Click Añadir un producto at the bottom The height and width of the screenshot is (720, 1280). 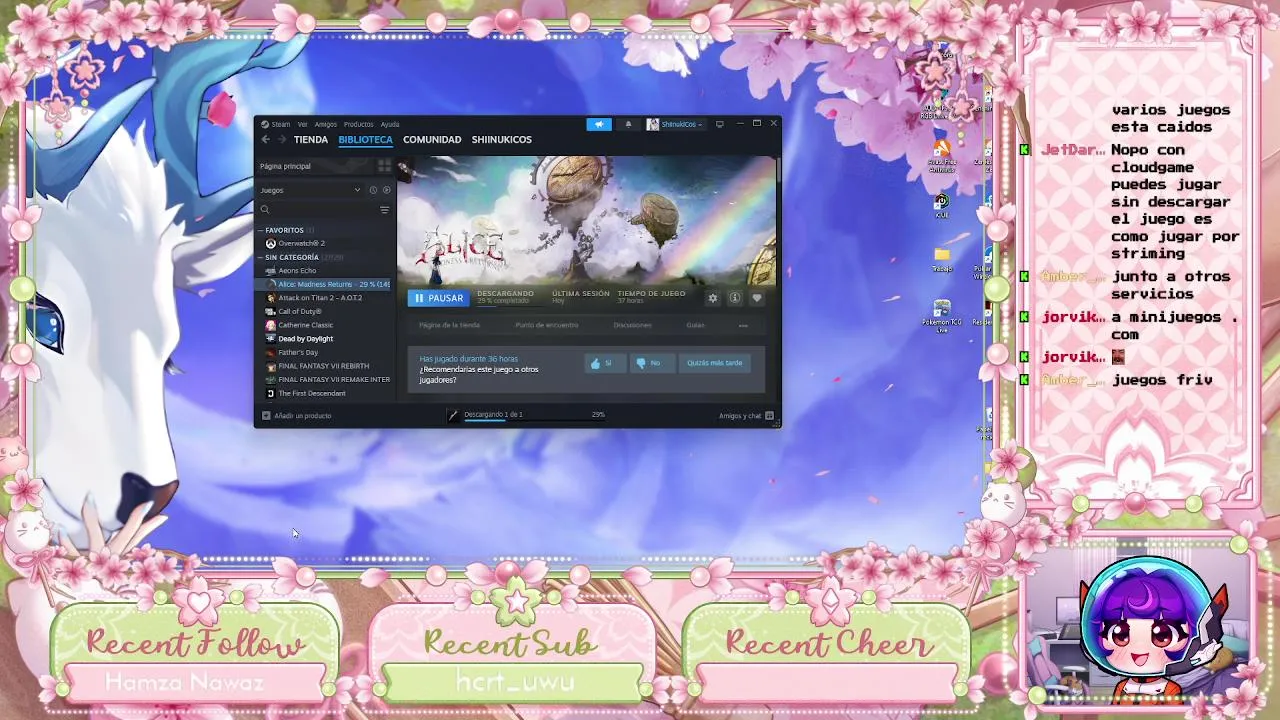(297, 415)
